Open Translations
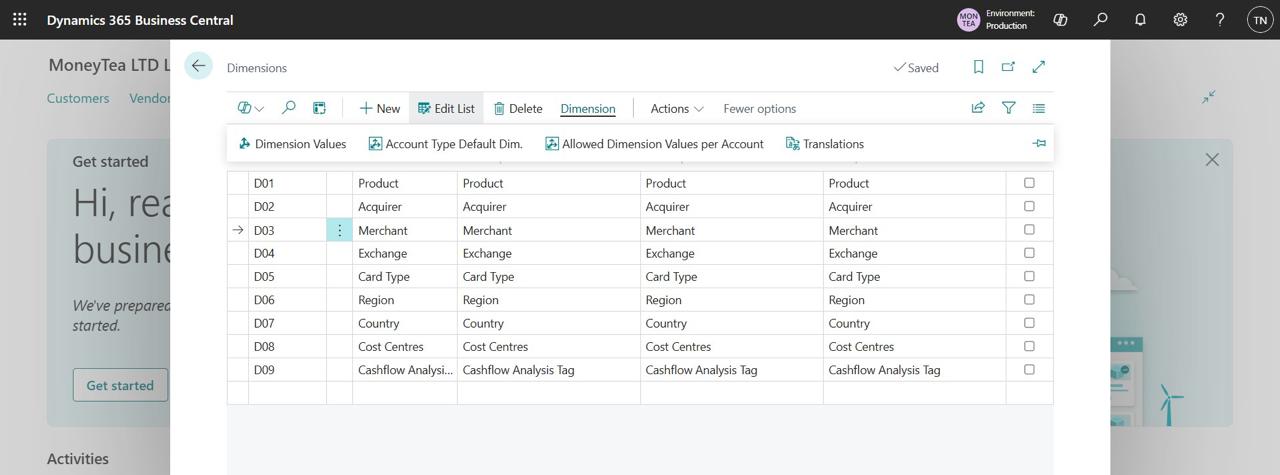Viewport: 1280px width, 475px height. (x=825, y=144)
